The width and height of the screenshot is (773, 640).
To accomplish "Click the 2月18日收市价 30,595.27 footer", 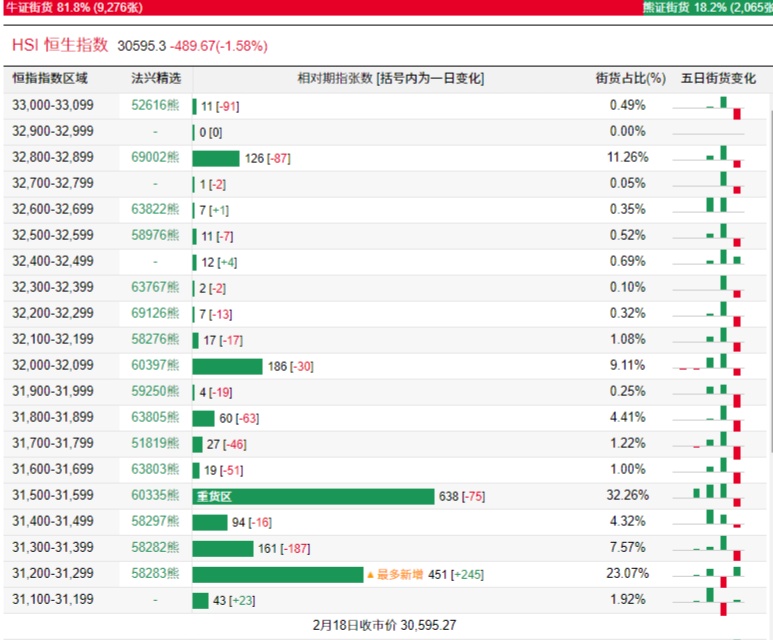I will pos(384,626).
